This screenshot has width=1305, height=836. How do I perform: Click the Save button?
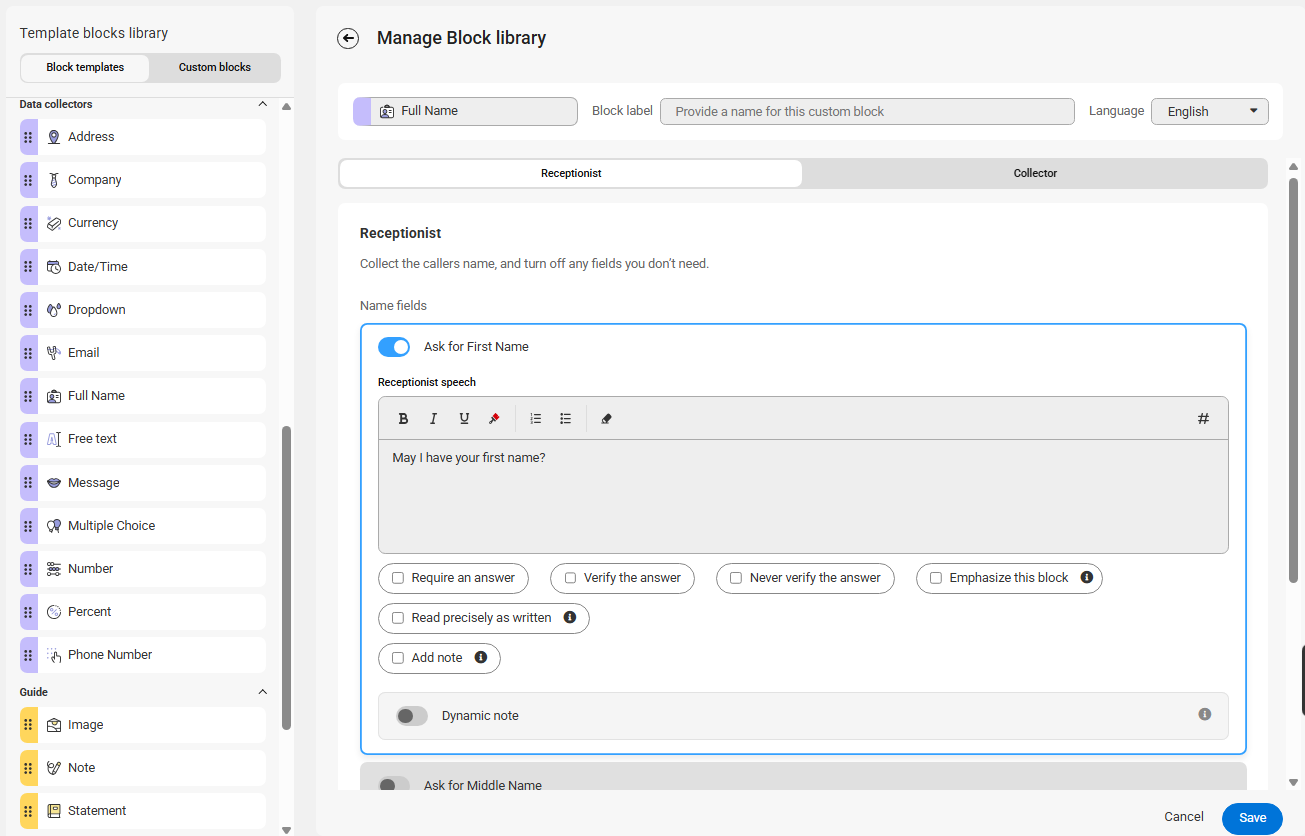pos(1252,817)
